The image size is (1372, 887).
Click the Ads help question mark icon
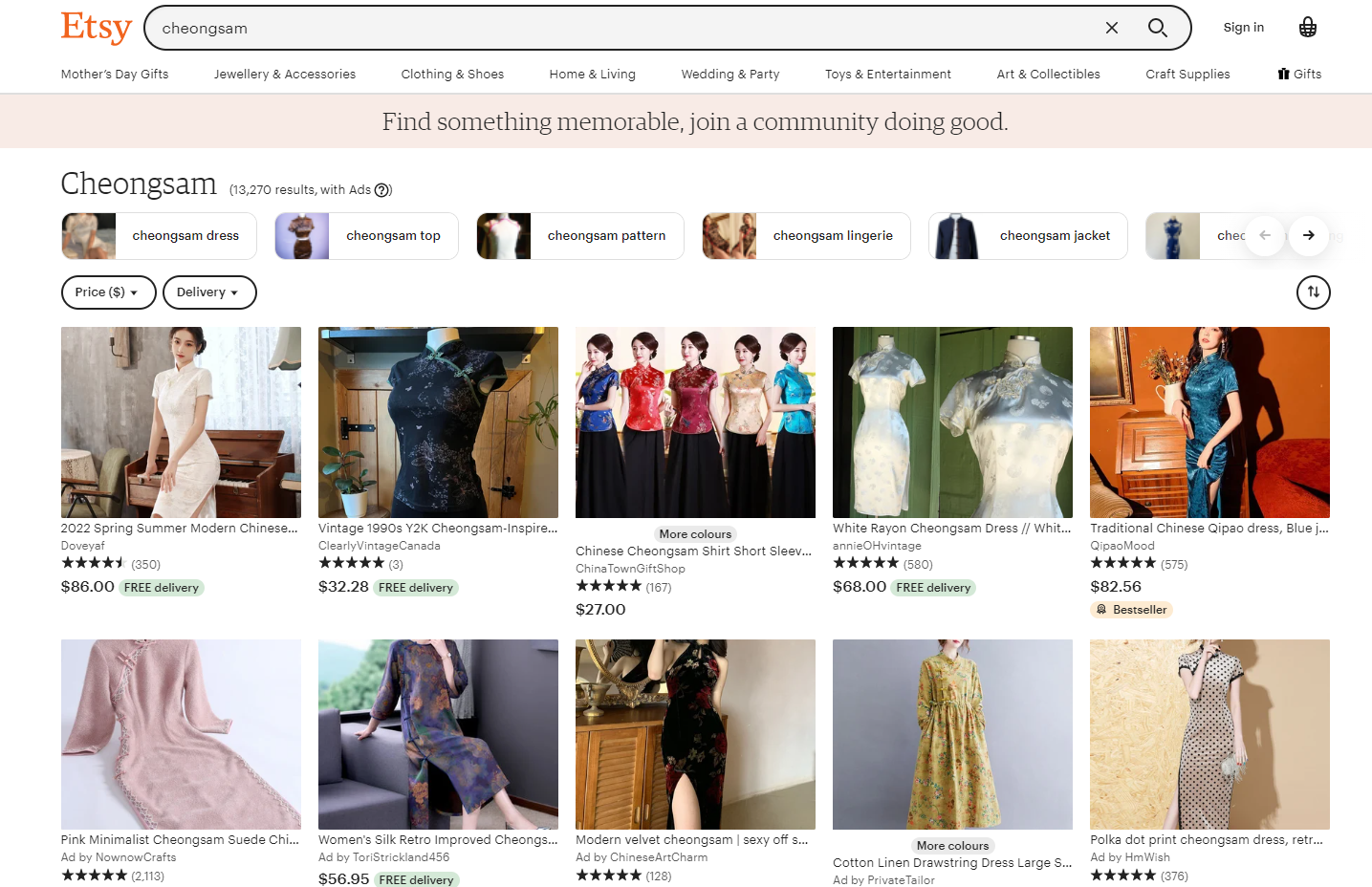click(x=382, y=190)
